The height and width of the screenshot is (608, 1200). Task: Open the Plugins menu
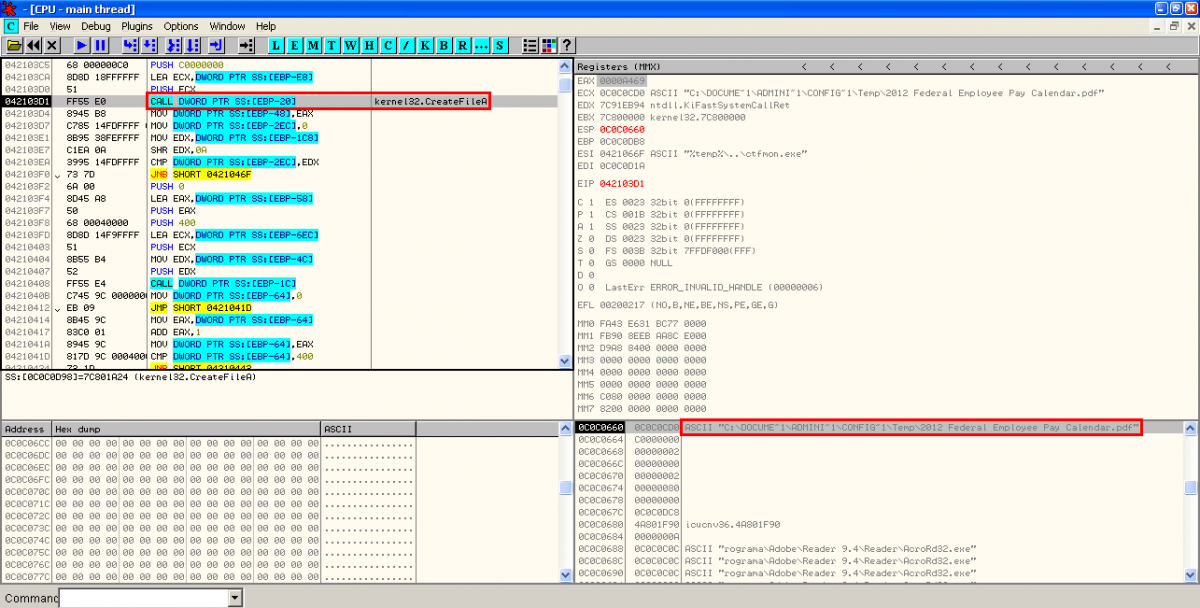coord(137,26)
